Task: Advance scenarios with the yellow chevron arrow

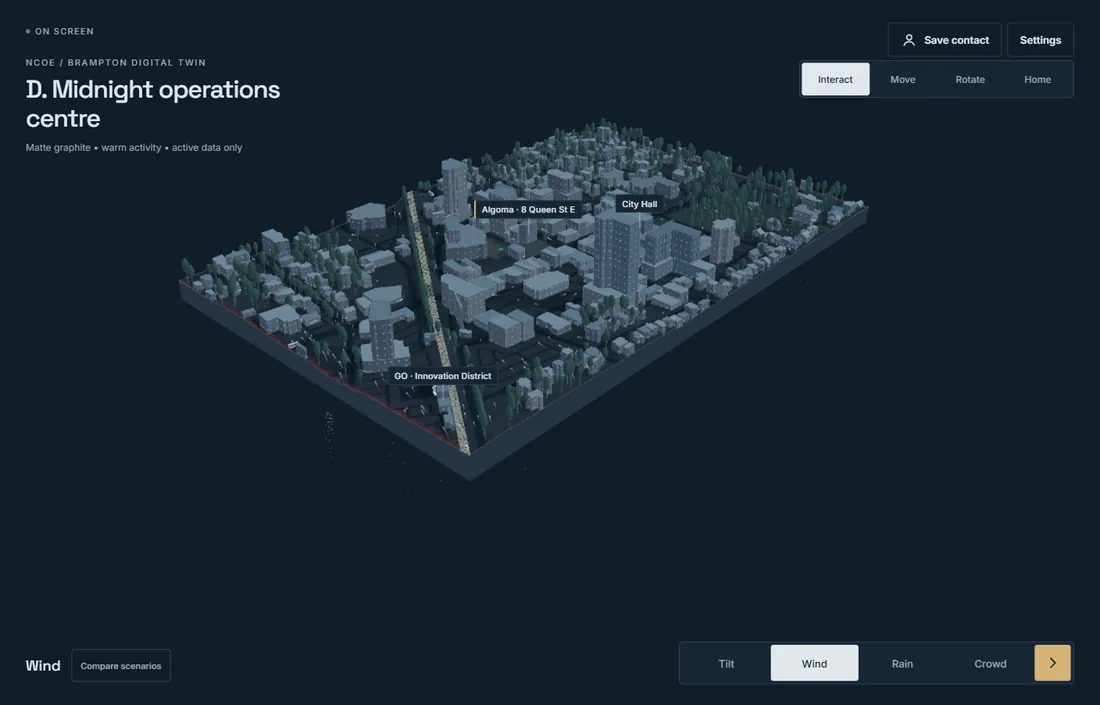Action: pyautogui.click(x=1052, y=663)
